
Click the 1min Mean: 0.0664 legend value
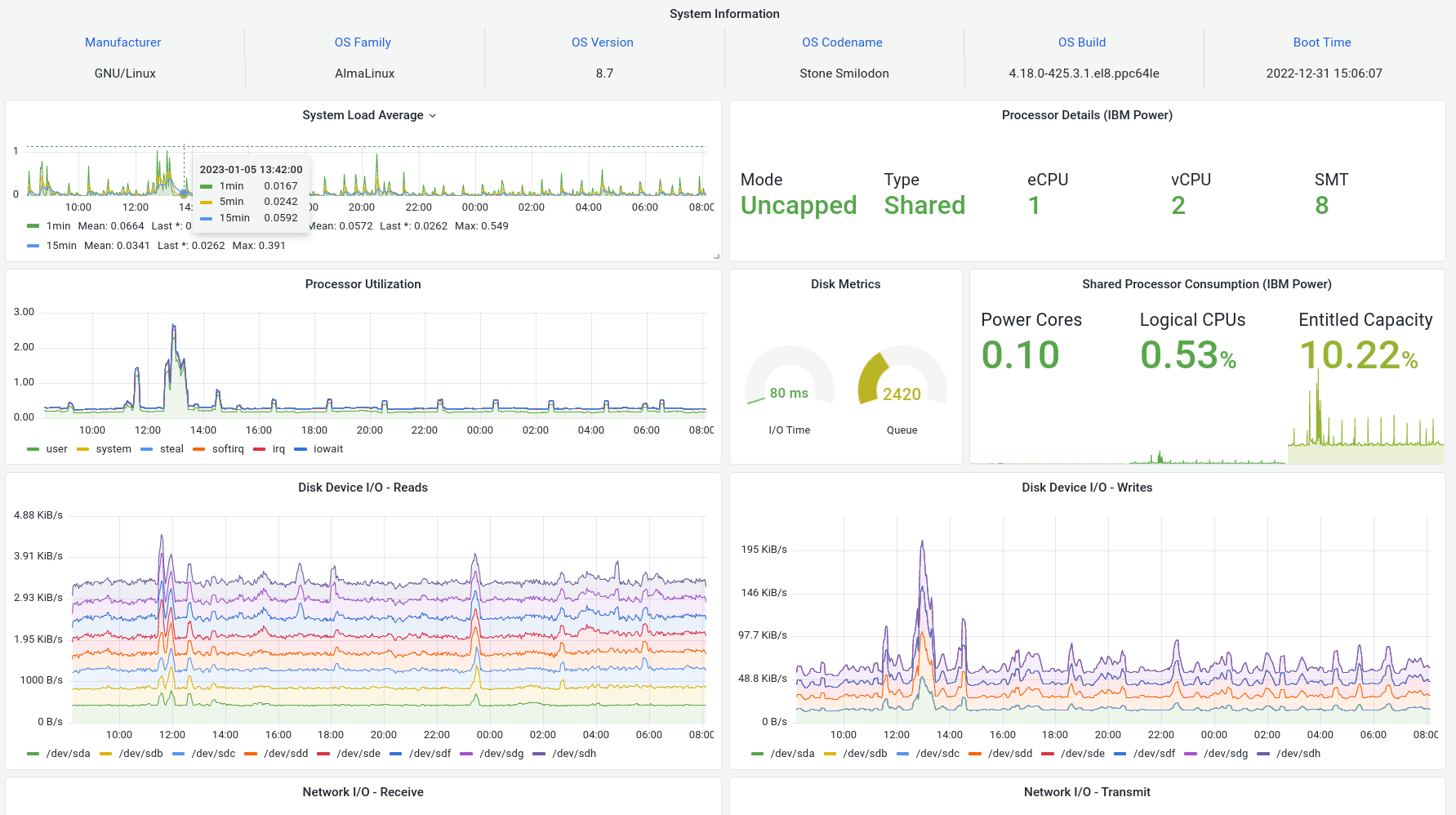click(x=111, y=226)
